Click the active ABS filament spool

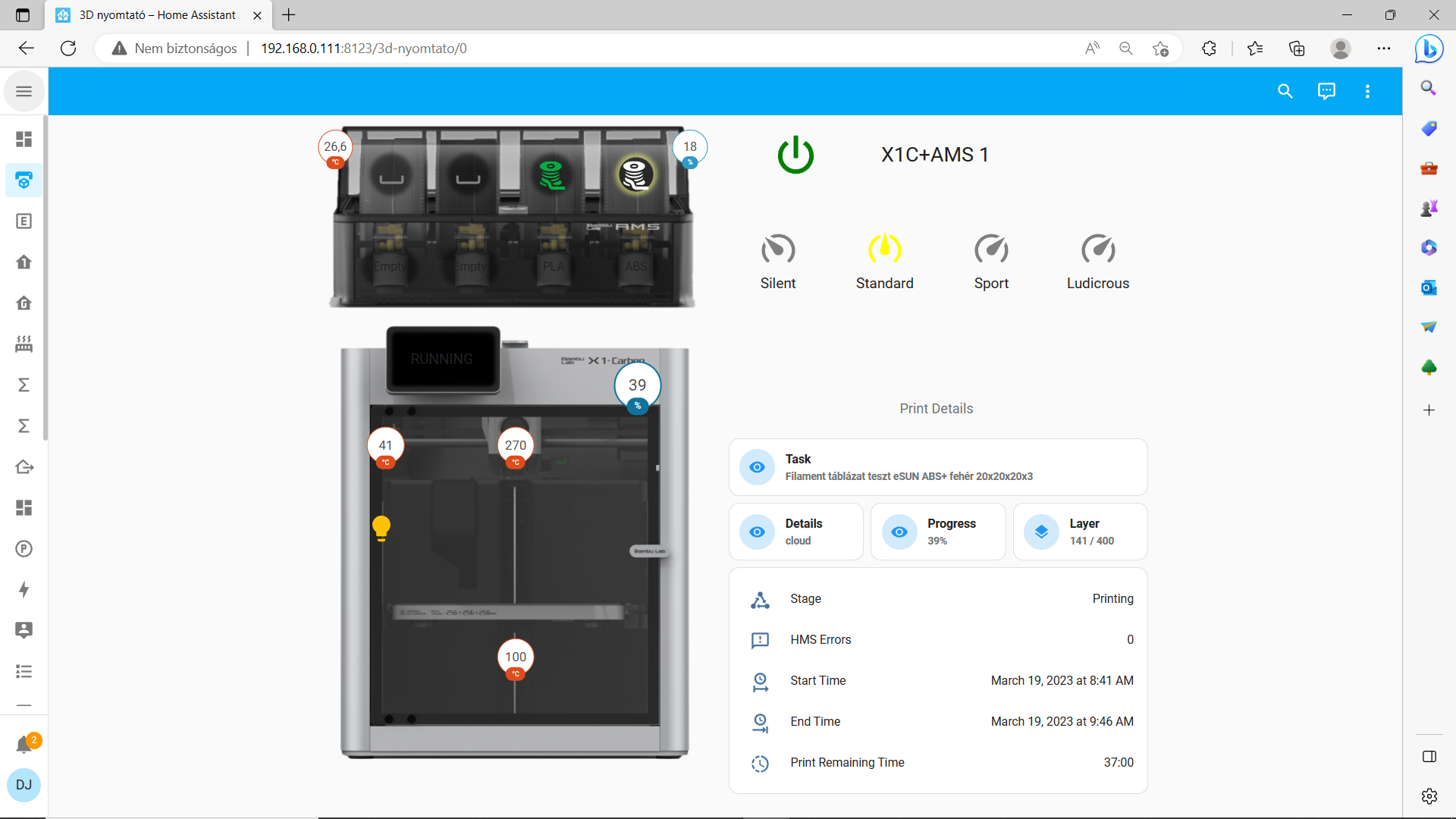pyautogui.click(x=635, y=175)
